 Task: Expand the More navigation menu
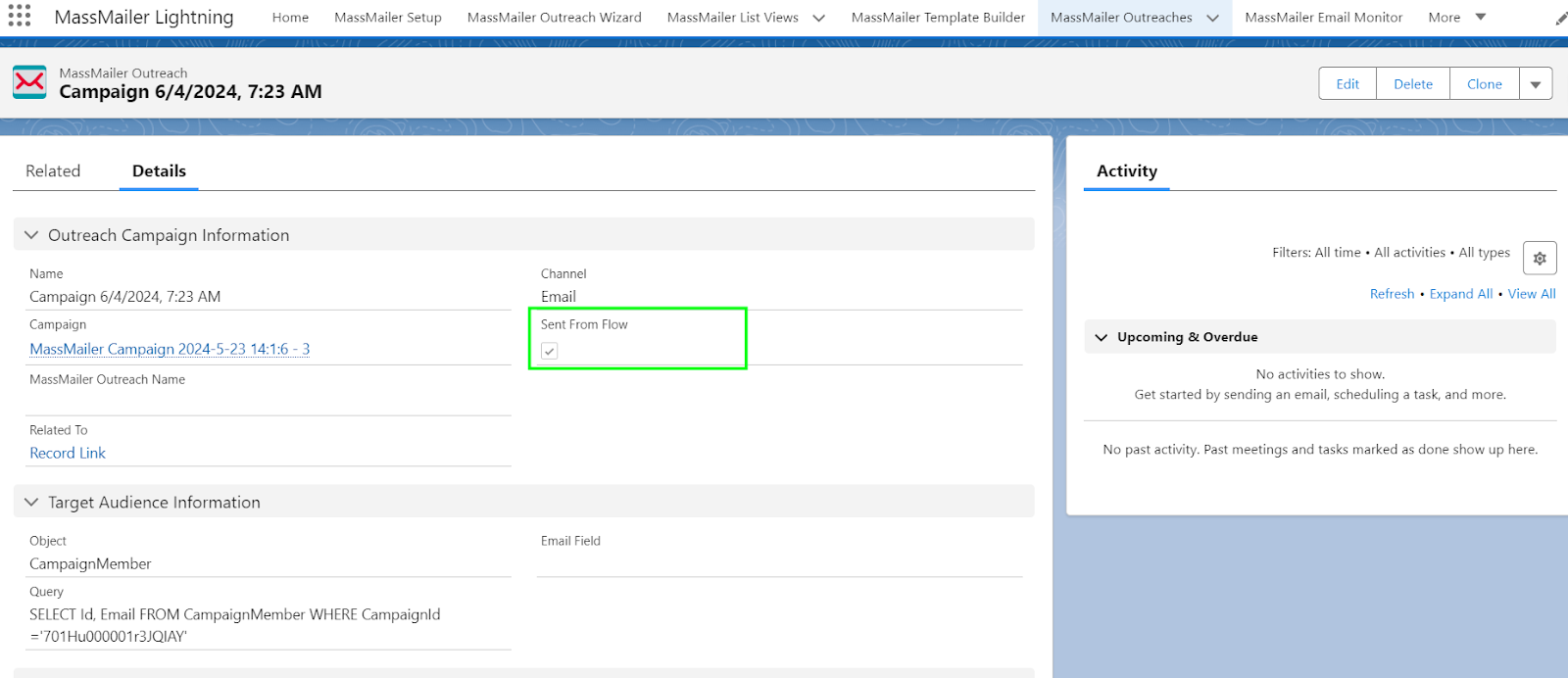click(x=1457, y=17)
